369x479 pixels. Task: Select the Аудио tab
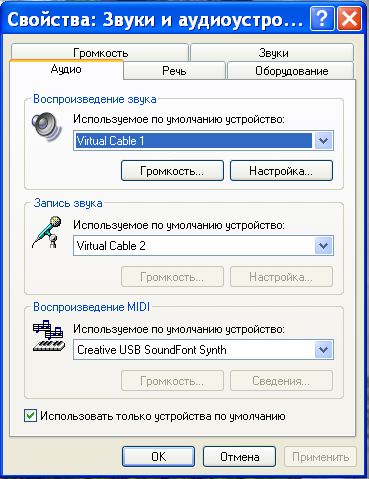66,69
